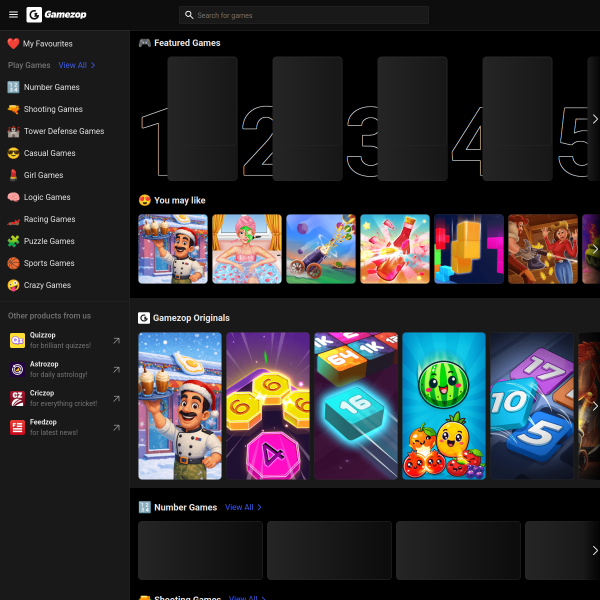Open cowboy saloon game thumbnail
This screenshot has height=600, width=600.
pos(543,249)
